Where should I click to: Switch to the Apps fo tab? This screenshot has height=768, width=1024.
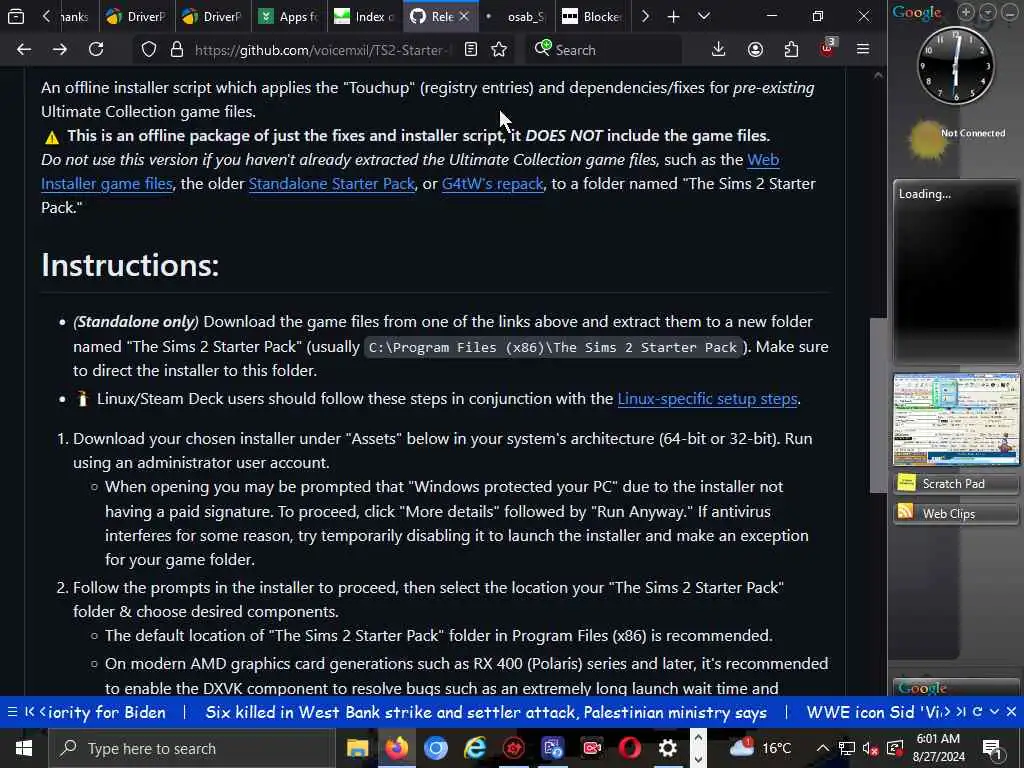pyautogui.click(x=288, y=17)
